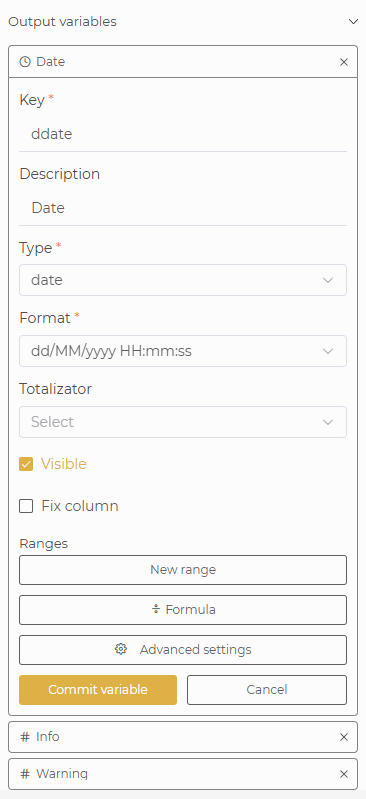
Task: Click the clock icon beside Date
Action: [24, 62]
